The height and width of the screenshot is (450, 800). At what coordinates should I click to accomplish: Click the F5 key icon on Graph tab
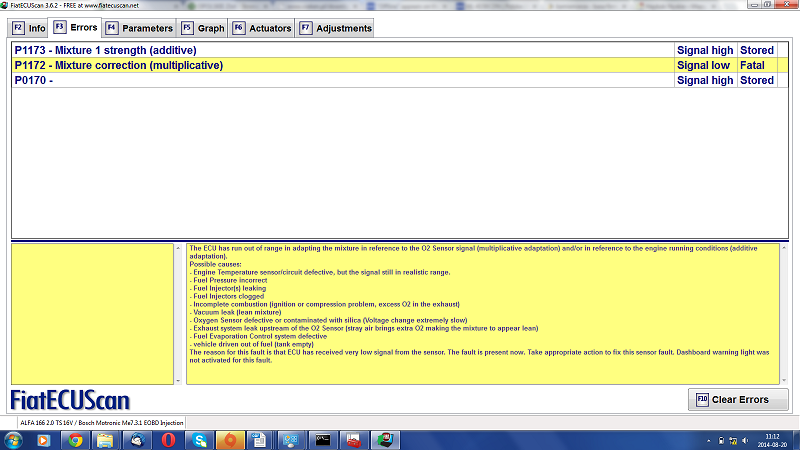click(187, 28)
